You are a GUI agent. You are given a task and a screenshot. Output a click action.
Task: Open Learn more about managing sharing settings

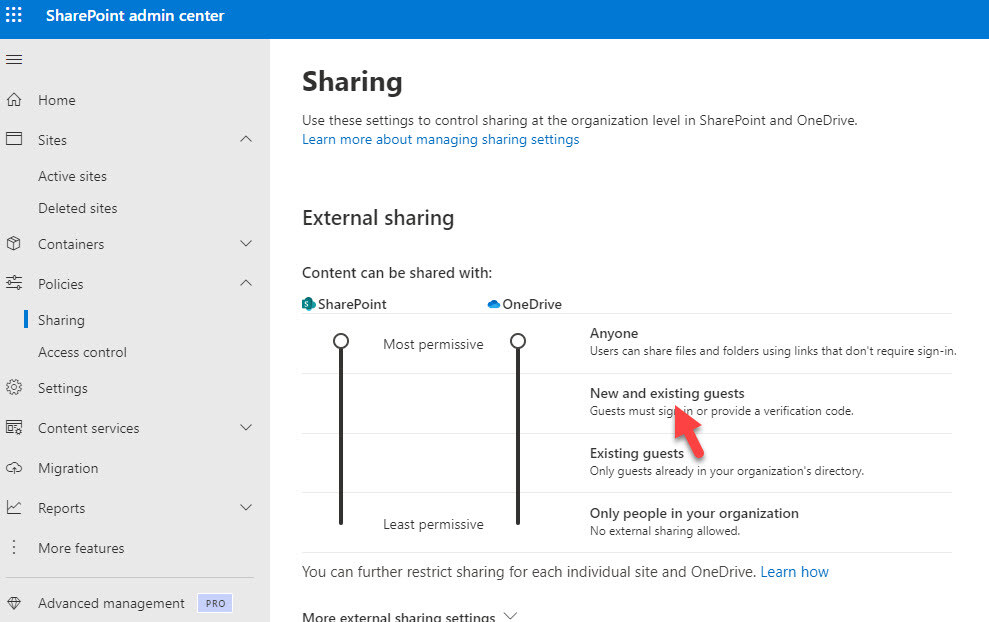point(440,139)
